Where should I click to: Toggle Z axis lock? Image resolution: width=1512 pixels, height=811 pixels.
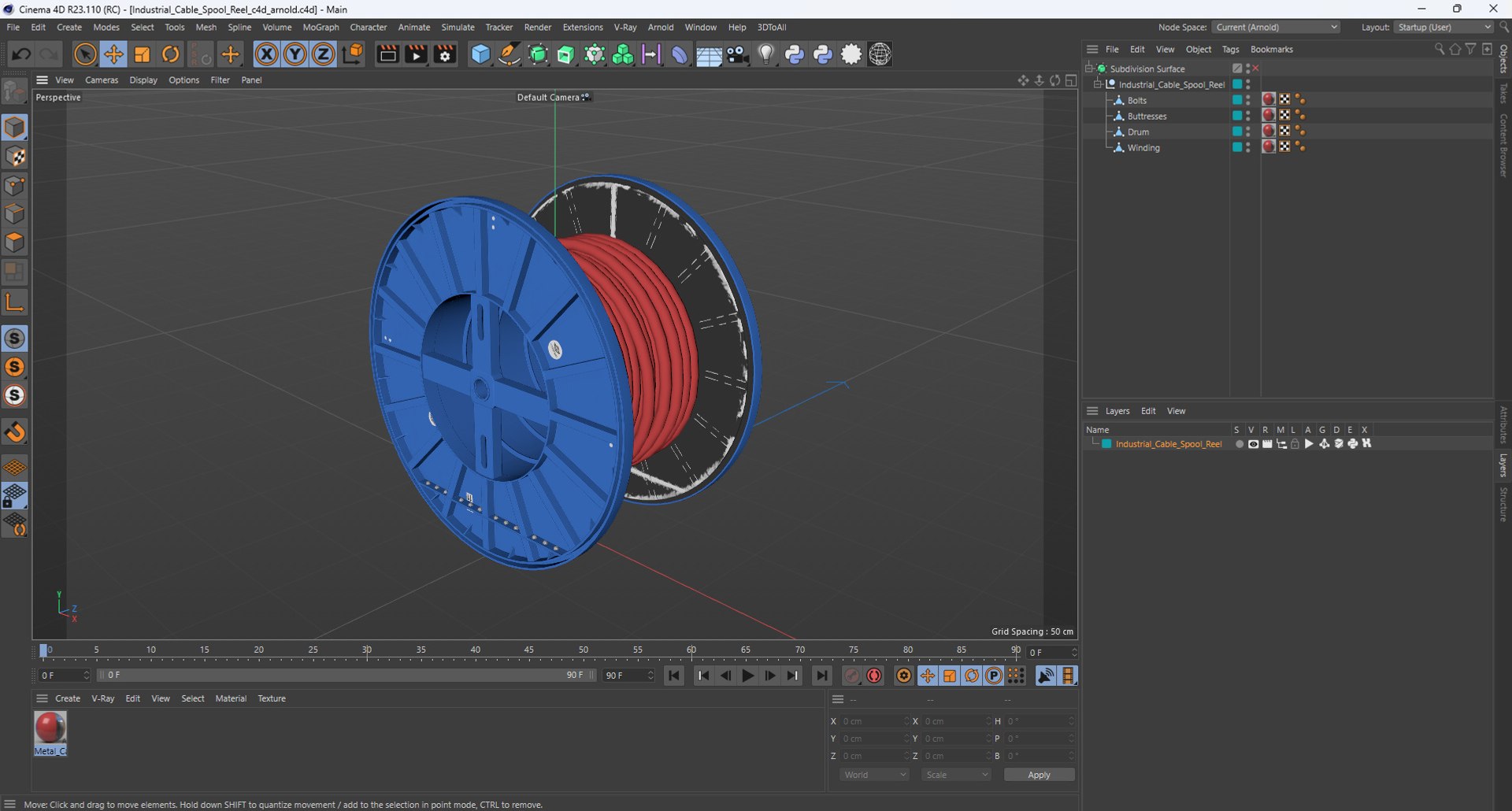[324, 54]
